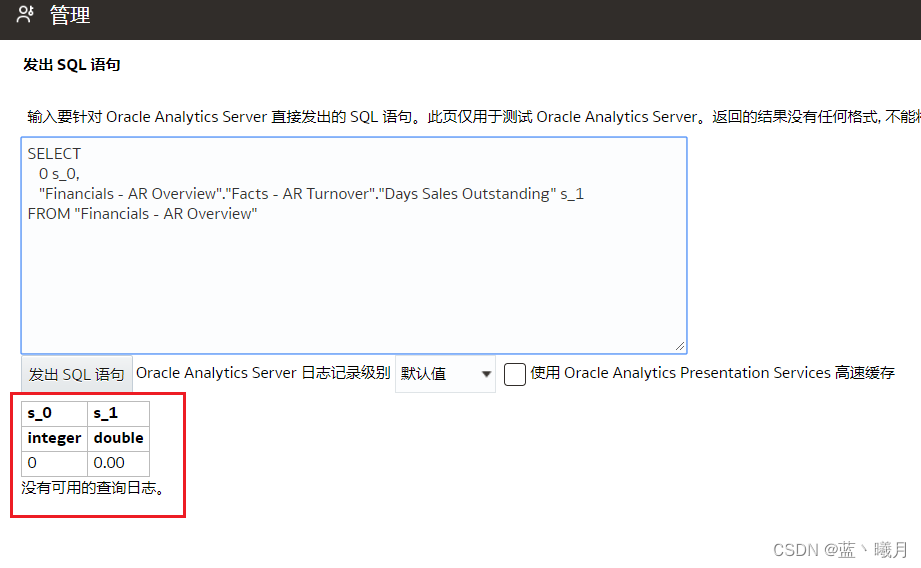Screen dimensions: 921x568
Task: Click the user administration icon beside 管理
Action: tap(25, 14)
